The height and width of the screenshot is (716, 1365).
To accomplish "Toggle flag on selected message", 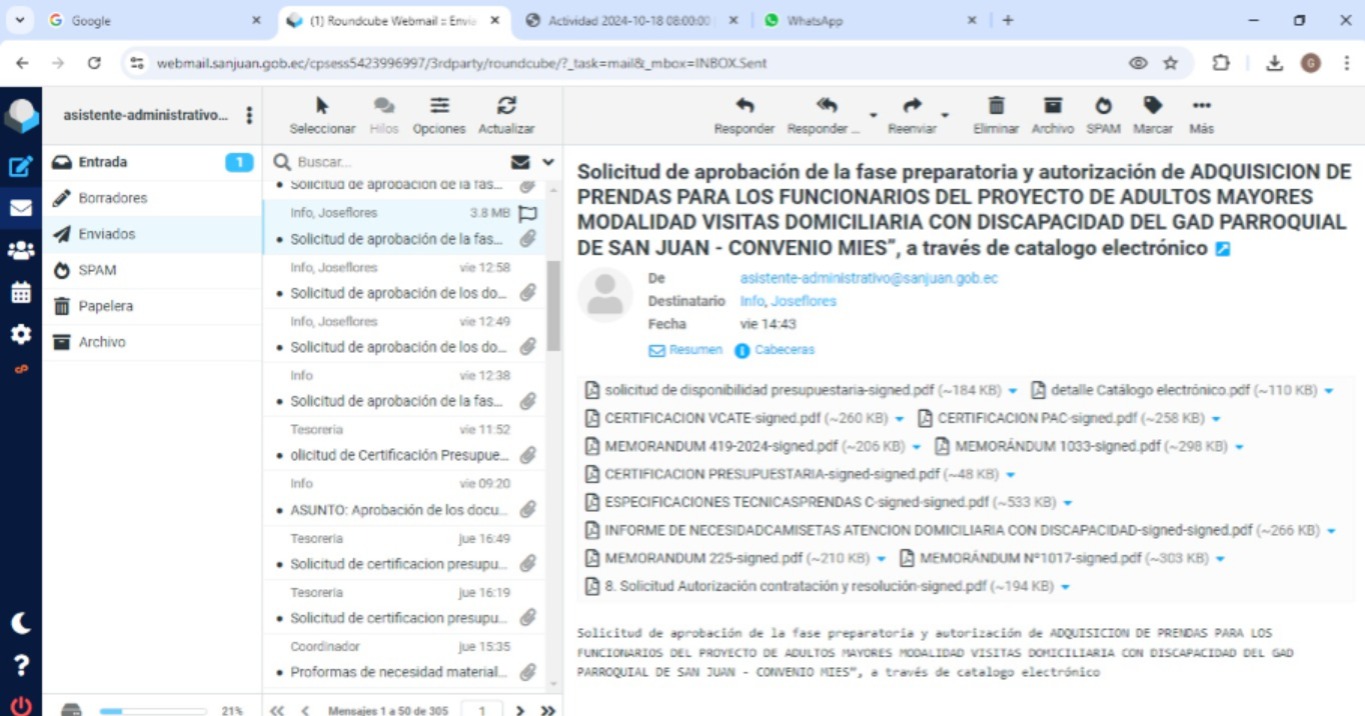I will (x=528, y=213).
